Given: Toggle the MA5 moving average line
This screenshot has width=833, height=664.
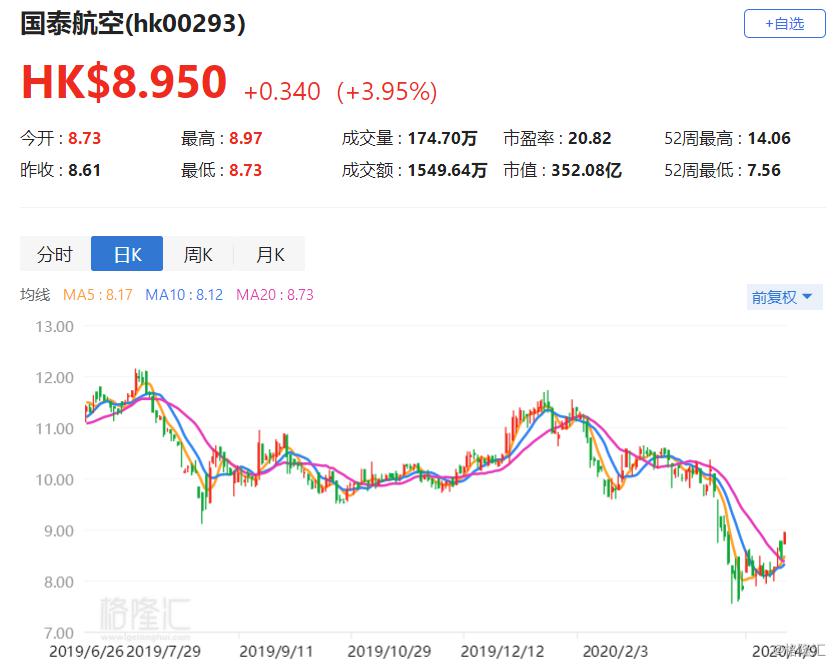Looking at the screenshot, I should (100, 297).
